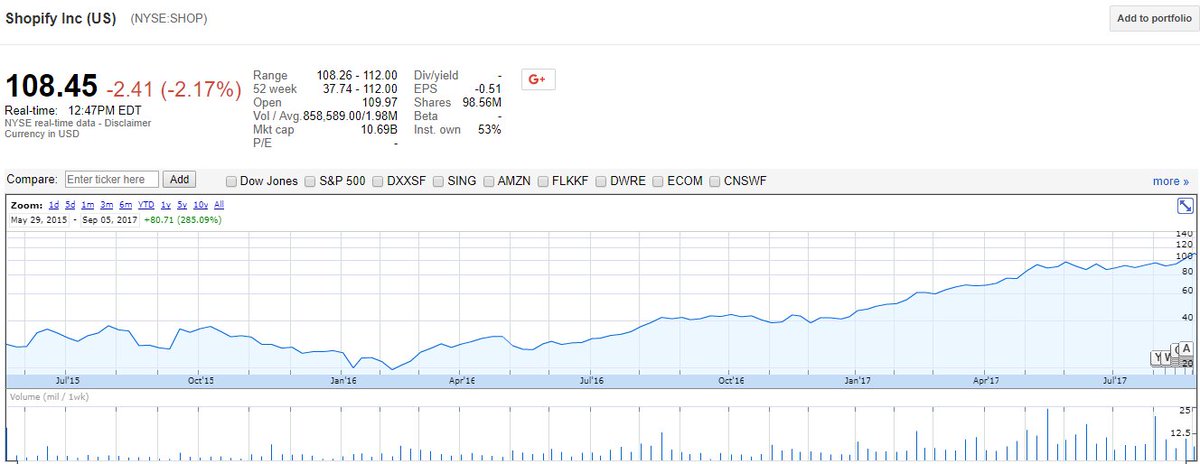Click the +80.71 (285.09%) gain text
Image resolution: width=1200 pixels, height=464 pixels.
tap(182, 219)
